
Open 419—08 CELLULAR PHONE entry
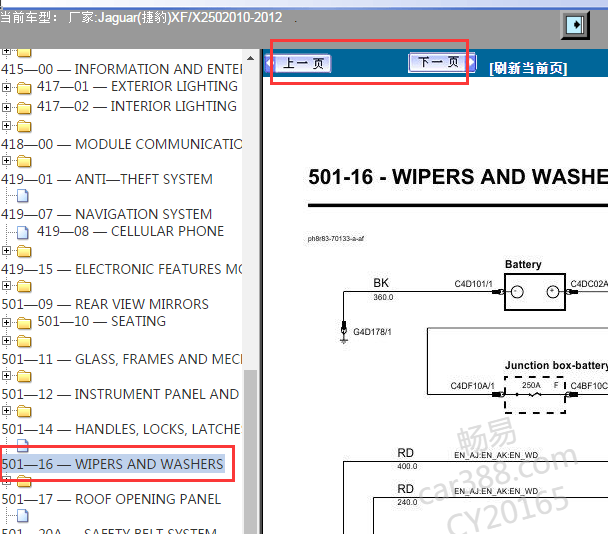(x=131, y=231)
